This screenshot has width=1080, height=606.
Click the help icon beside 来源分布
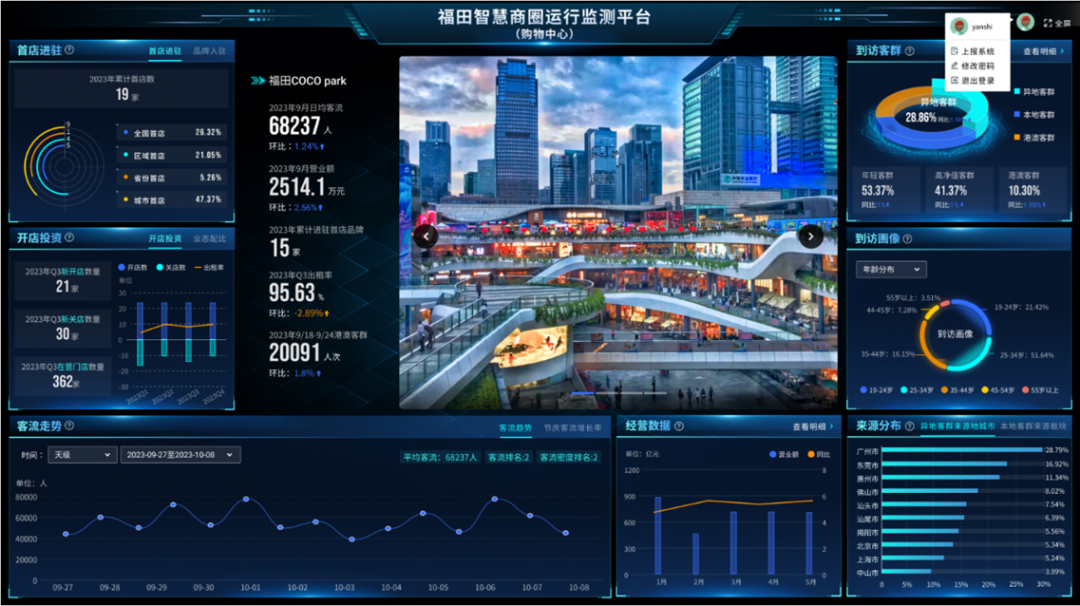coord(909,424)
